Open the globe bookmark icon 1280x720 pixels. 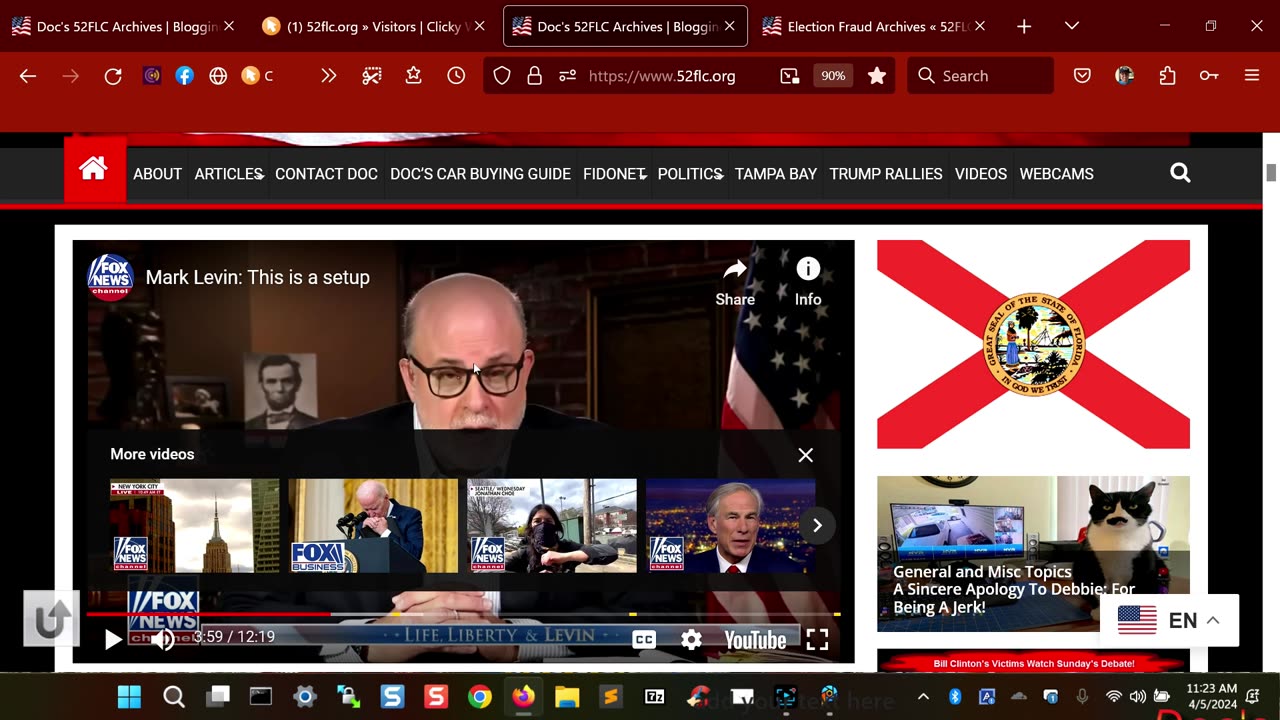[218, 76]
